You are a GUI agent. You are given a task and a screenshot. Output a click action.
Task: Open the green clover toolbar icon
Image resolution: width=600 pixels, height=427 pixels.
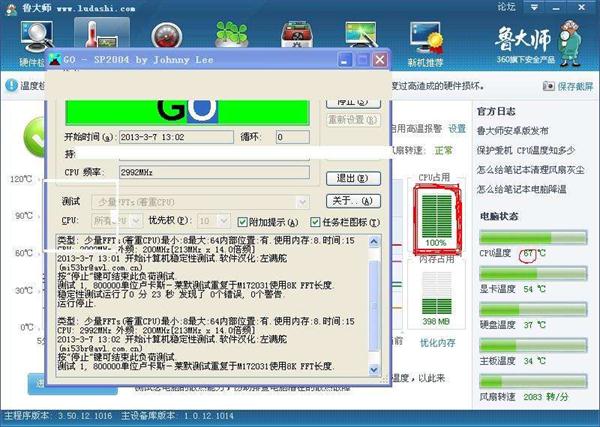pos(232,34)
